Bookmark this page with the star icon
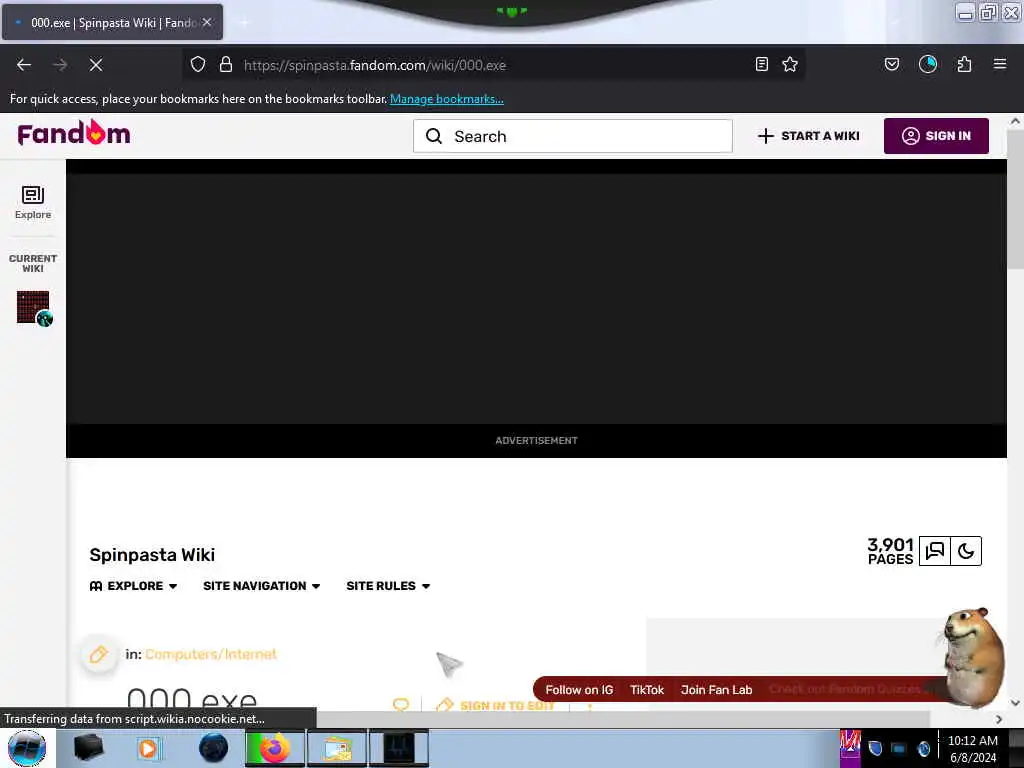Image resolution: width=1024 pixels, height=768 pixels. tap(790, 64)
